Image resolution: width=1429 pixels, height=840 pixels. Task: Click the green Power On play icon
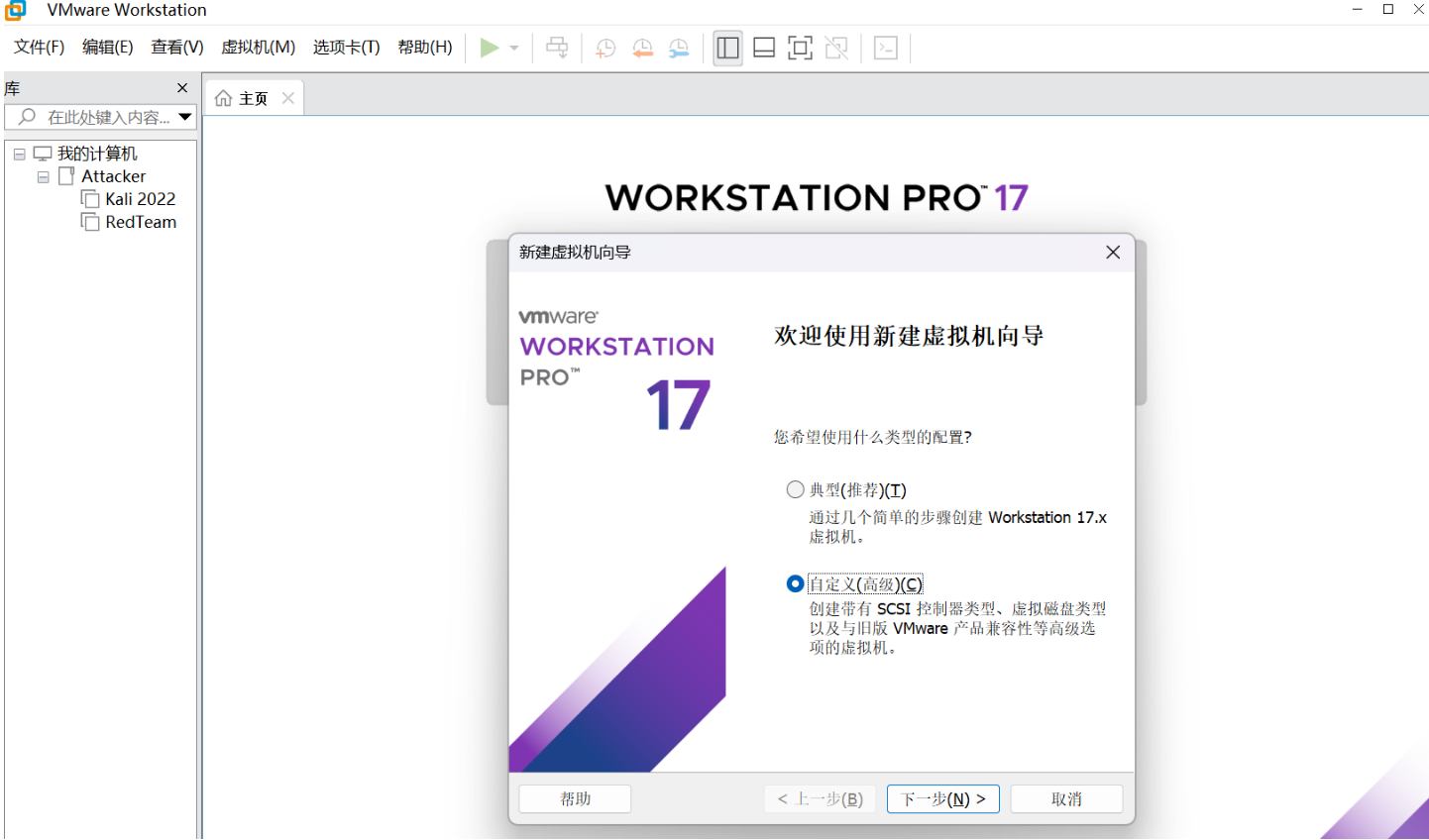click(x=490, y=48)
